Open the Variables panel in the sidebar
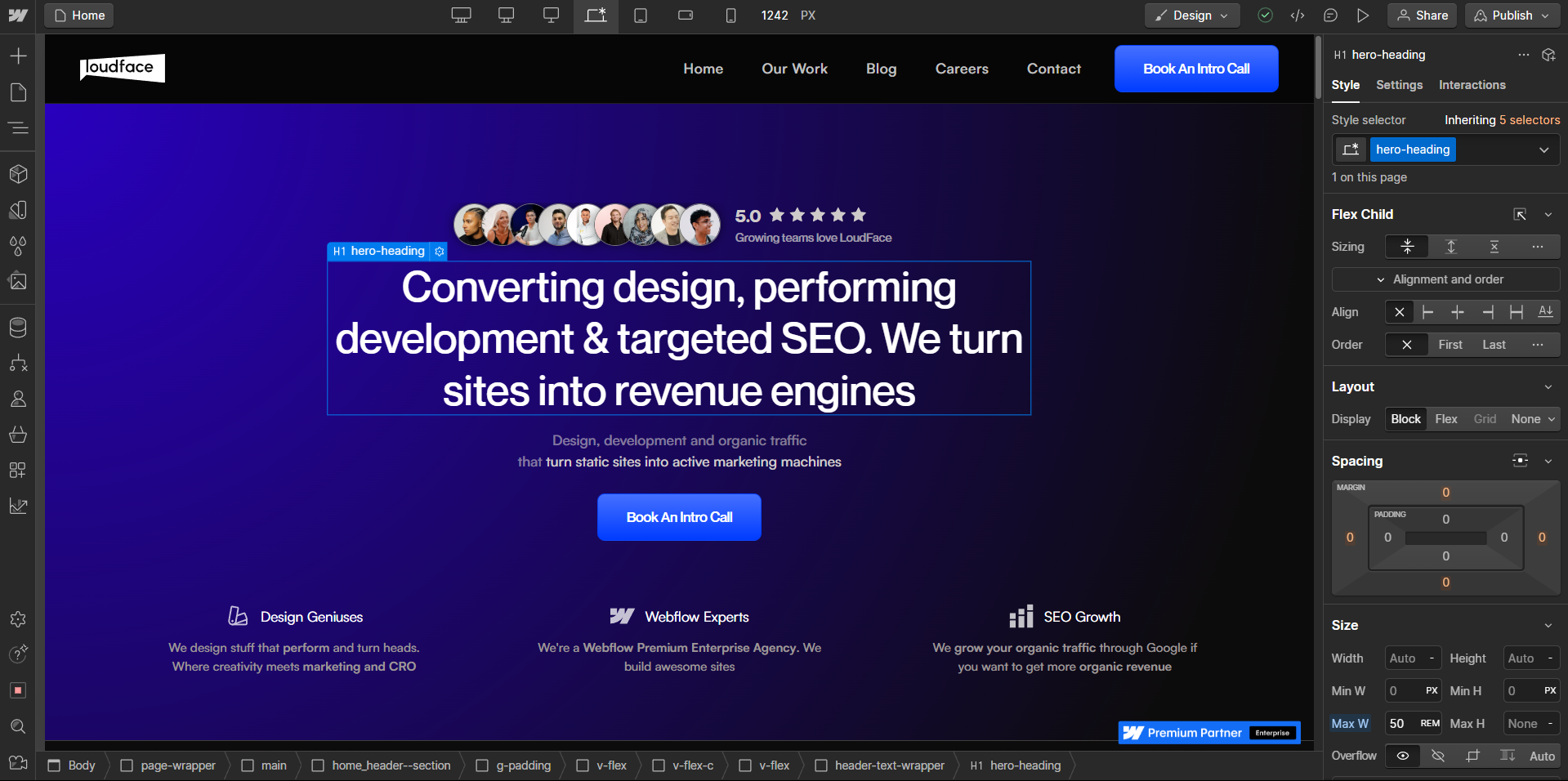The height and width of the screenshot is (781, 1568). coord(18,210)
